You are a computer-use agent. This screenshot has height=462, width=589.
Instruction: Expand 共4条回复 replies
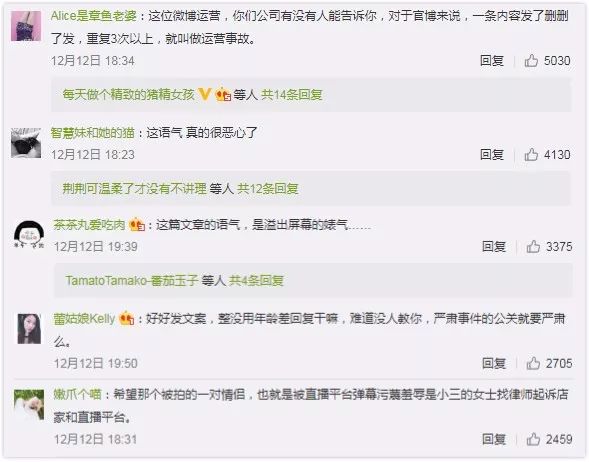[x=256, y=280]
